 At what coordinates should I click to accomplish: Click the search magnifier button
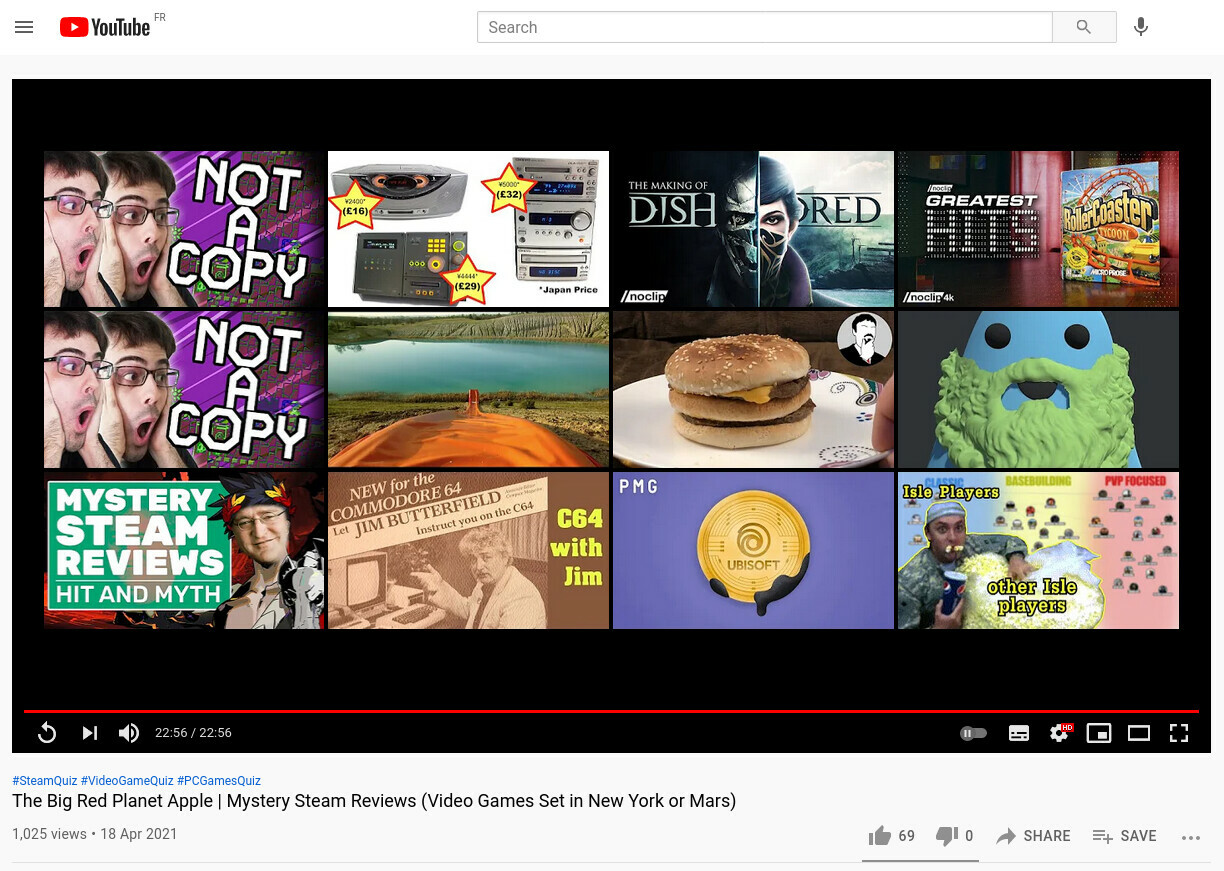point(1084,27)
